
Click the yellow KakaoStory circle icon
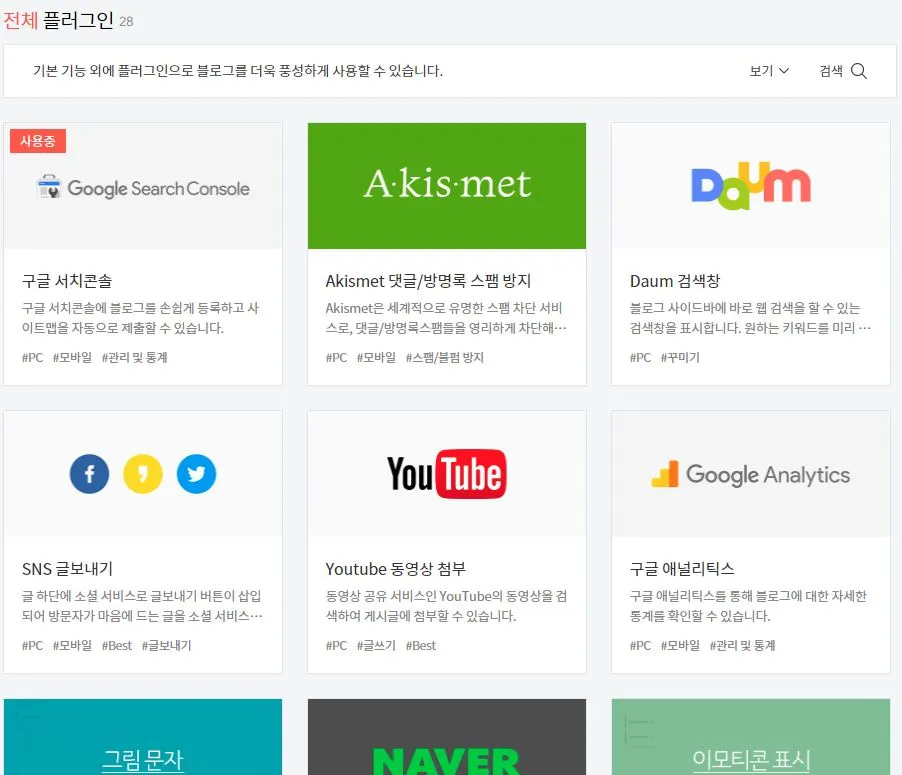143,474
